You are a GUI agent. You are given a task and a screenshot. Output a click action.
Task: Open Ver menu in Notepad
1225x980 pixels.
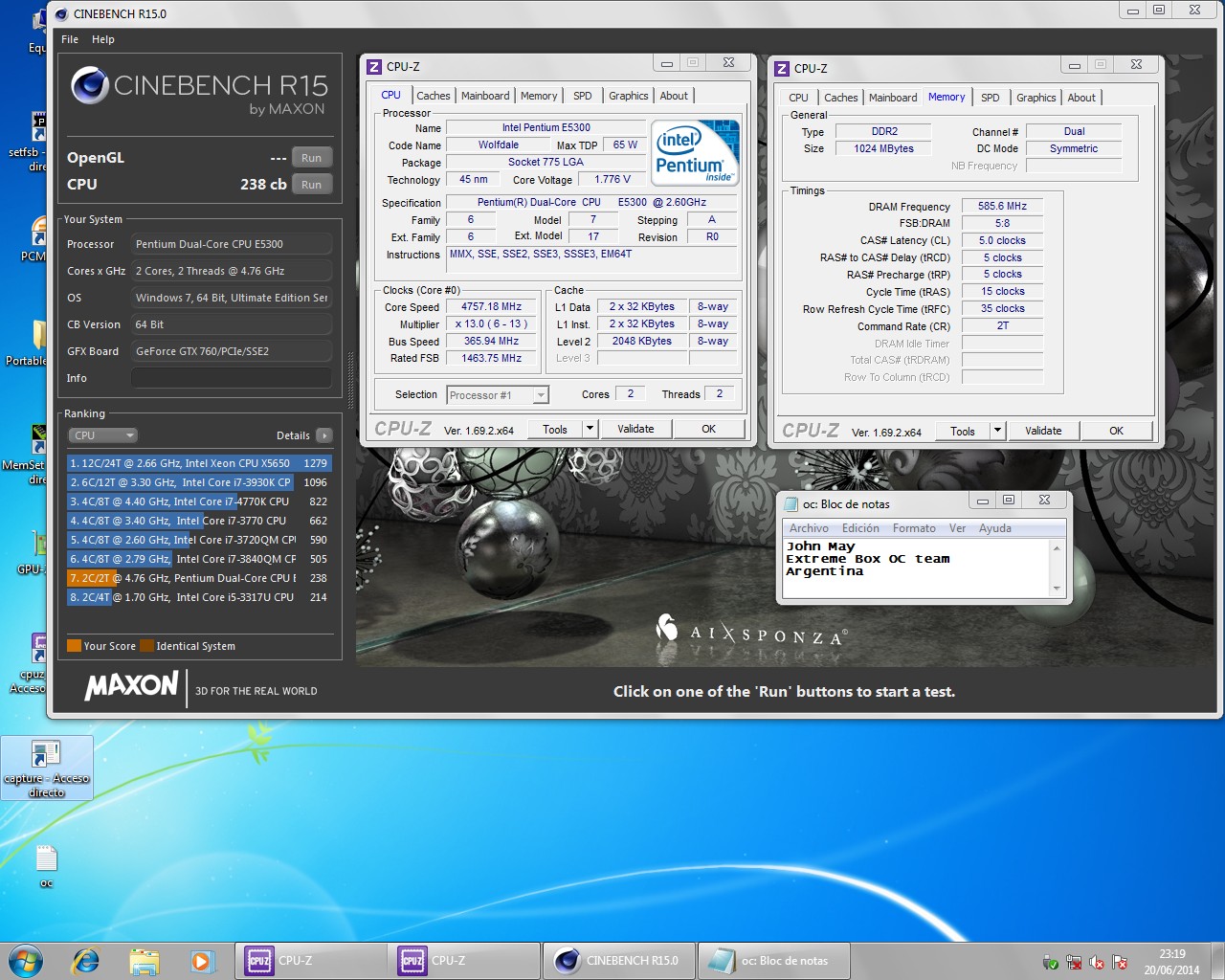click(x=957, y=528)
